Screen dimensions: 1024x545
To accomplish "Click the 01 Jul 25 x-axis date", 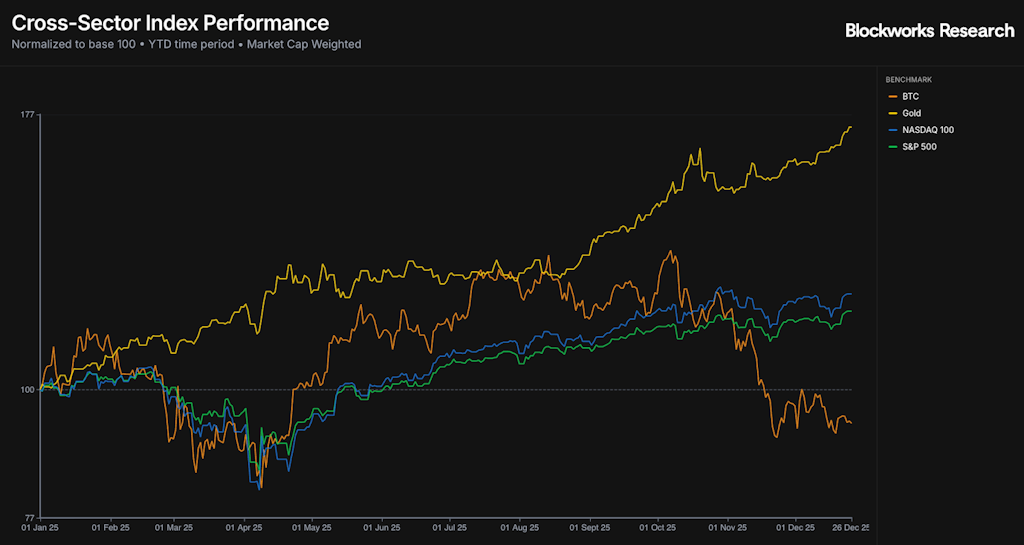I will click(449, 527).
